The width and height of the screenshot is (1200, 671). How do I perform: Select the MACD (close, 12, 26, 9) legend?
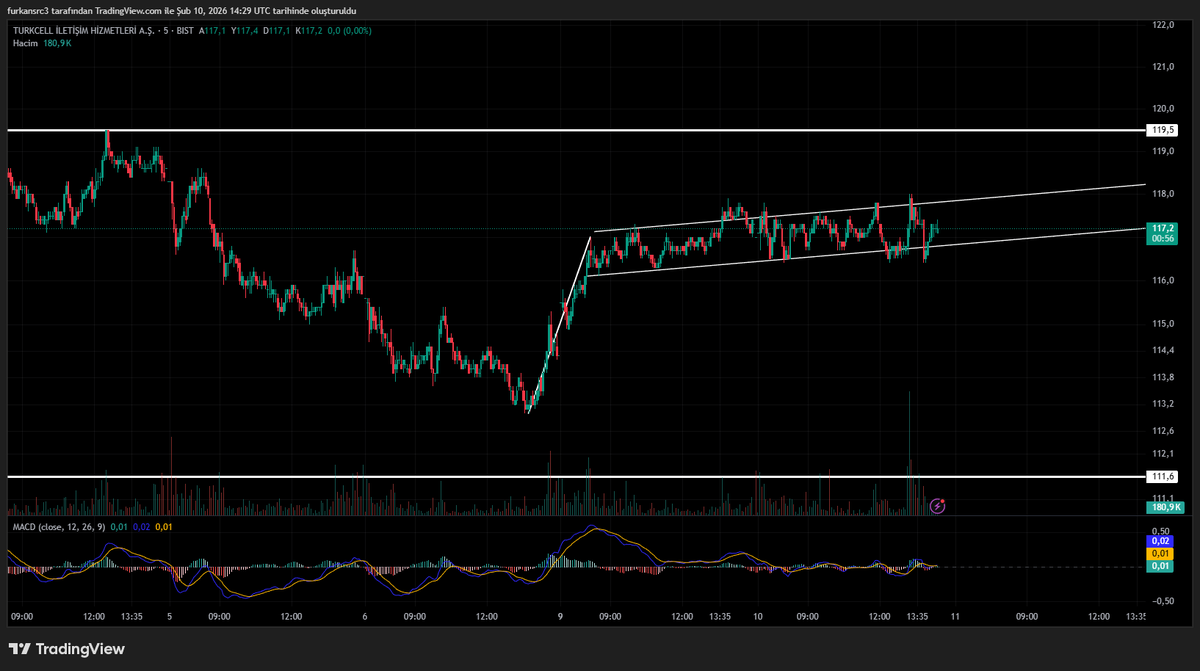pyautogui.click(x=58, y=526)
